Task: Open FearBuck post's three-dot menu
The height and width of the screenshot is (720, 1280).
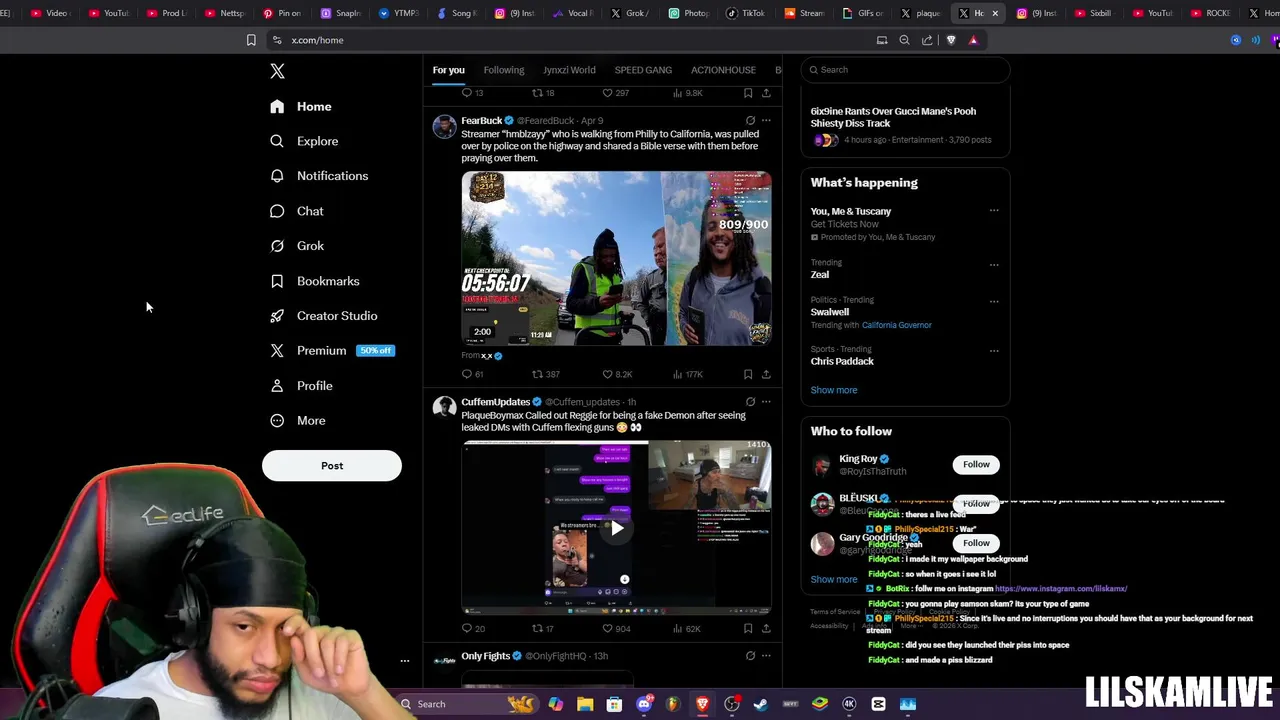Action: coord(766,121)
